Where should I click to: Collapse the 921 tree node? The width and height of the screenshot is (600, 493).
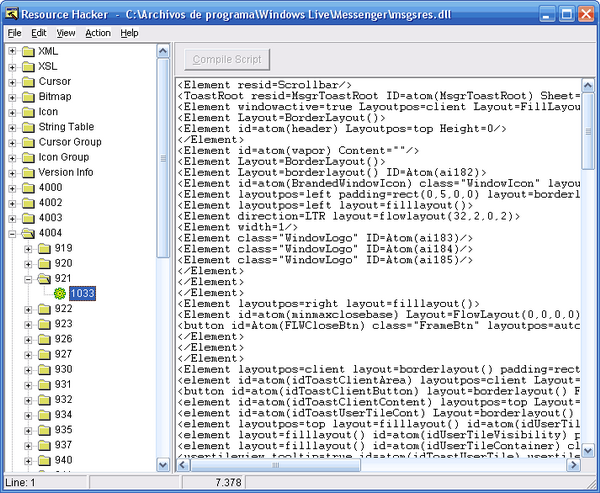[28, 279]
